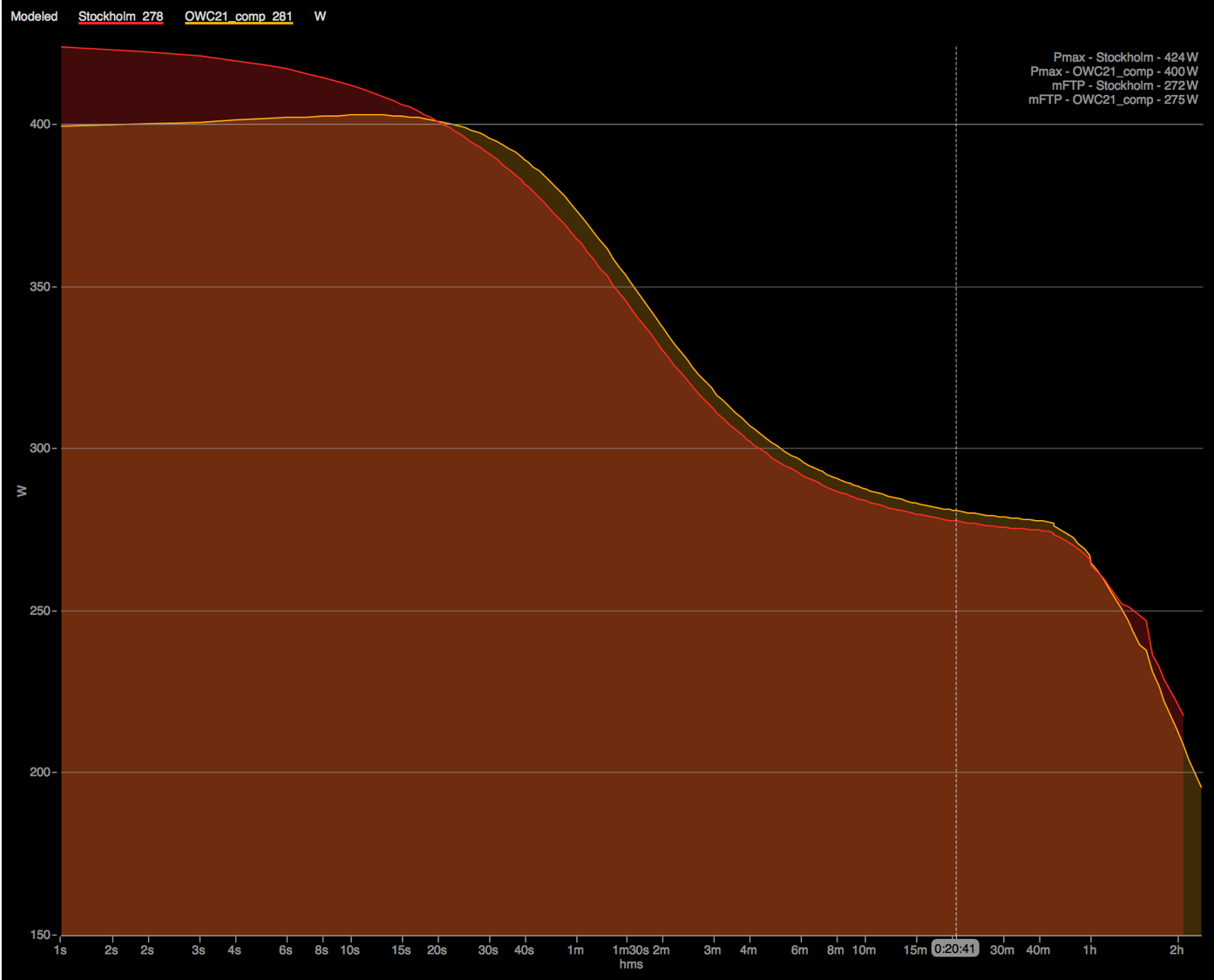Click the 1m tick on time axis

point(575,950)
